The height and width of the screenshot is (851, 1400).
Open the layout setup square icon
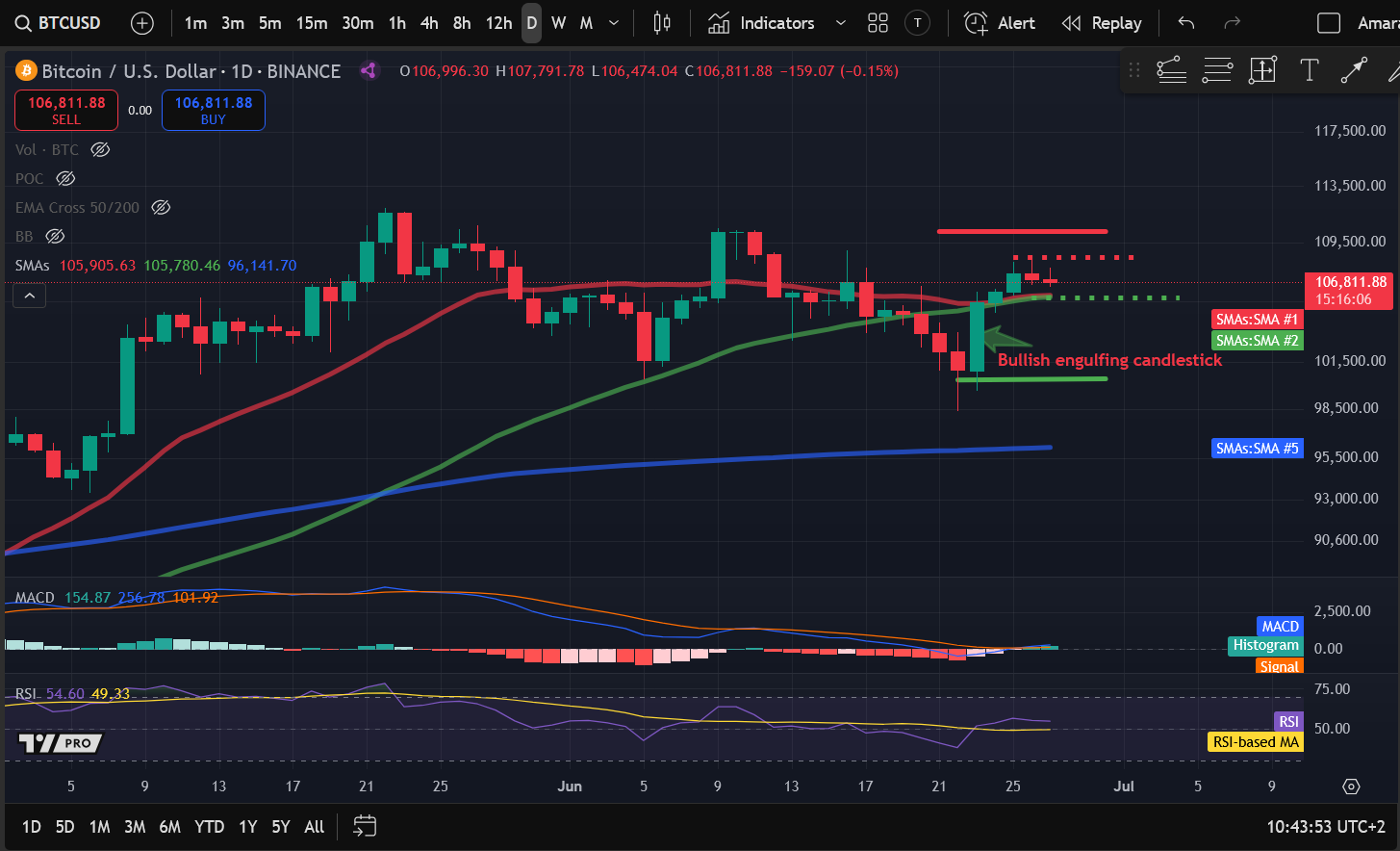click(1329, 23)
